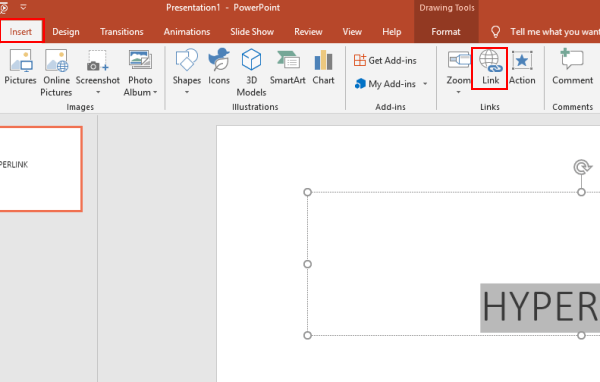Click the Tell me what you want search box
This screenshot has height=382, width=600.
tap(555, 32)
